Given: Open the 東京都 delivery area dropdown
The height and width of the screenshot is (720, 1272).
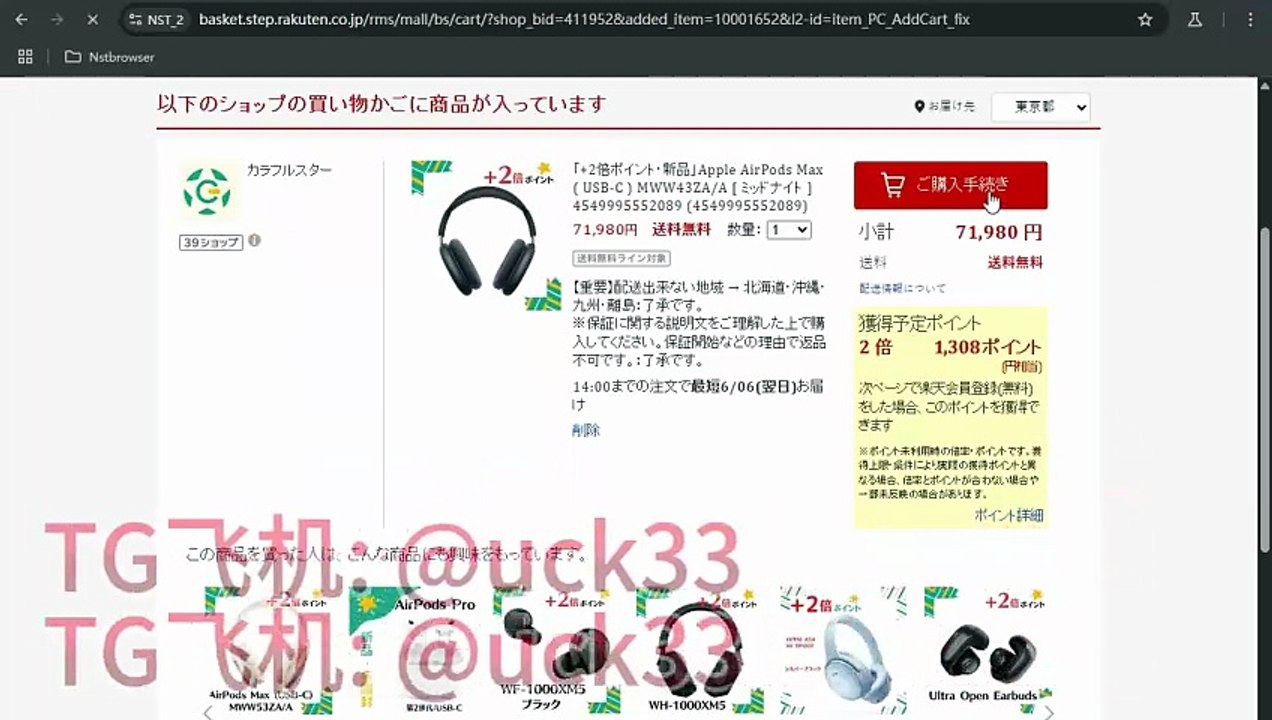Looking at the screenshot, I should pos(1040,107).
